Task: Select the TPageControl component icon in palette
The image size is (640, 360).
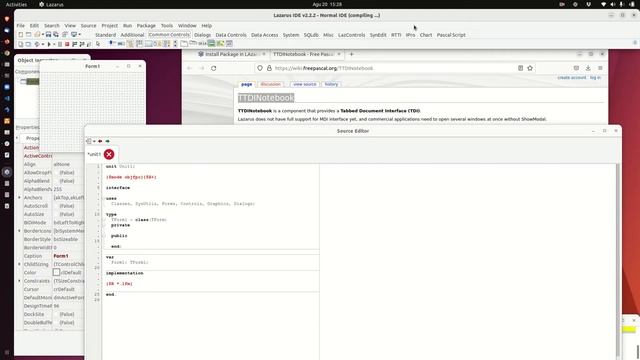Action: [184, 43]
